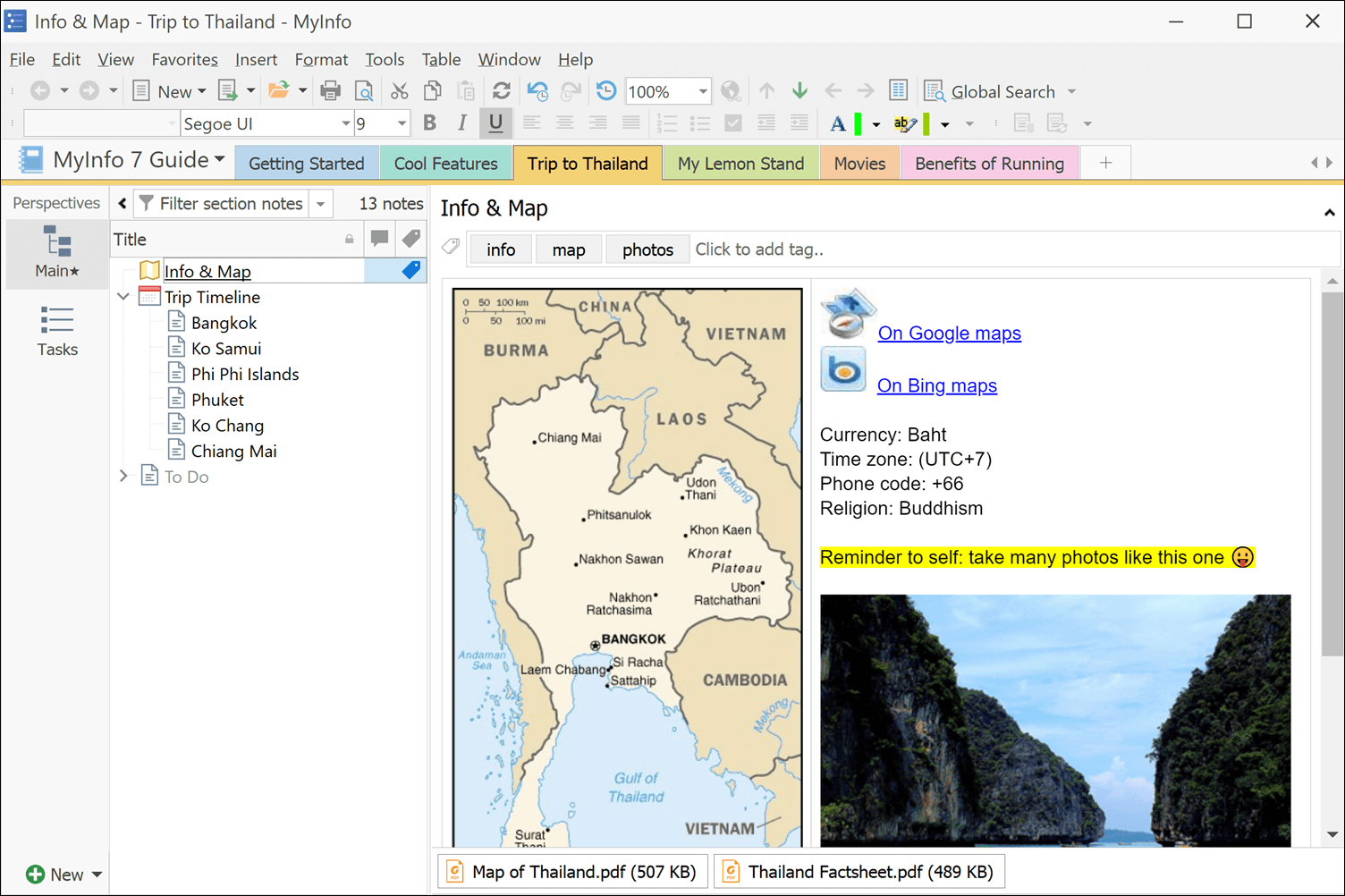The height and width of the screenshot is (896, 1345).
Task: Undo the last action
Action: pos(536,90)
